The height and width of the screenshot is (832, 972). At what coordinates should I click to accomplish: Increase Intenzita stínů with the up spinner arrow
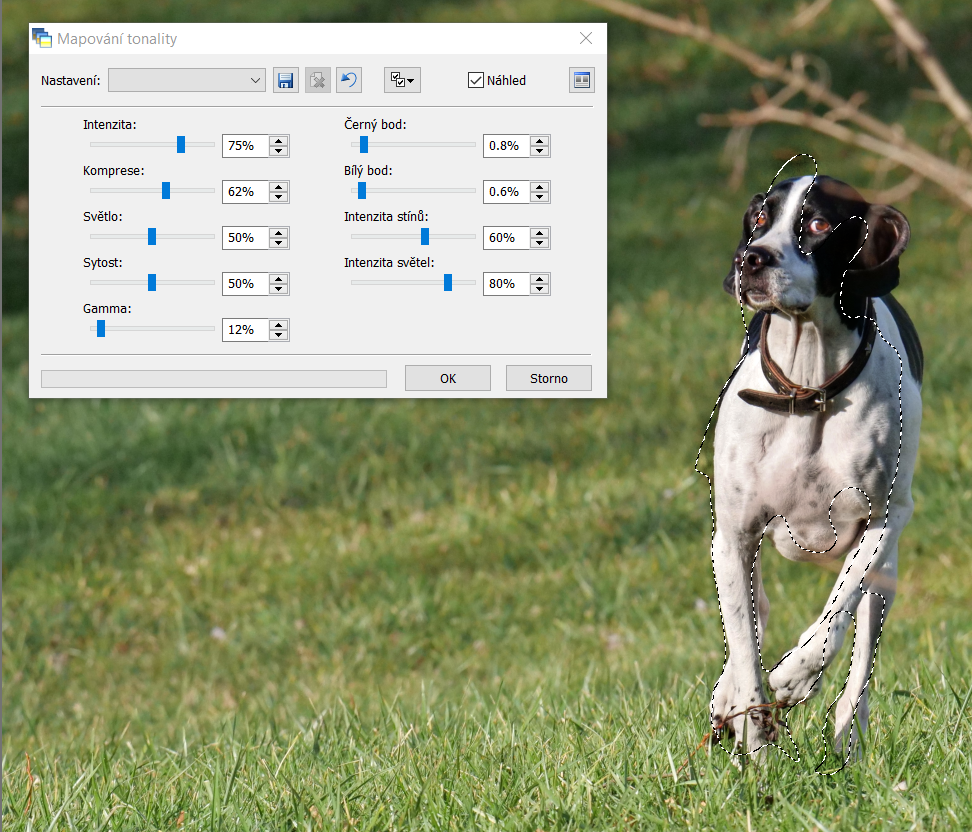540,232
